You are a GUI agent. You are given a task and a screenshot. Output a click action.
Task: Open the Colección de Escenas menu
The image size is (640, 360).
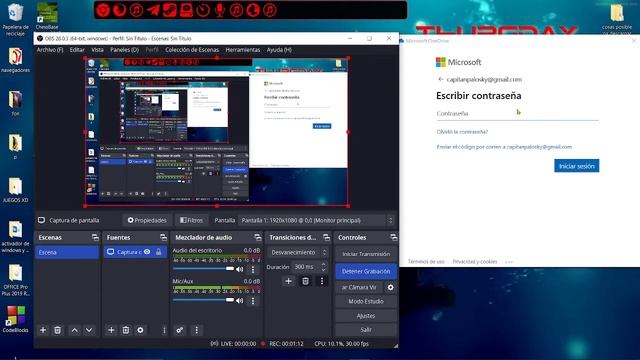click(192, 50)
